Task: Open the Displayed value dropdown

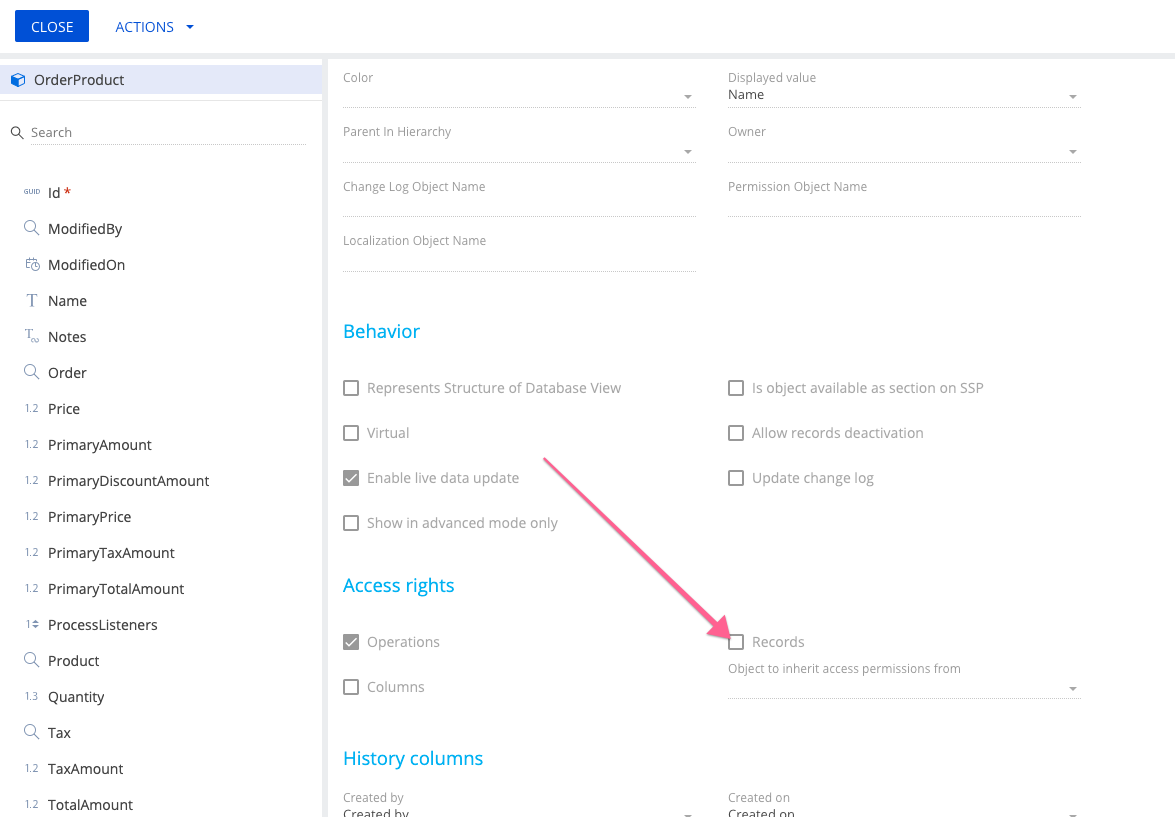Action: (x=1071, y=96)
